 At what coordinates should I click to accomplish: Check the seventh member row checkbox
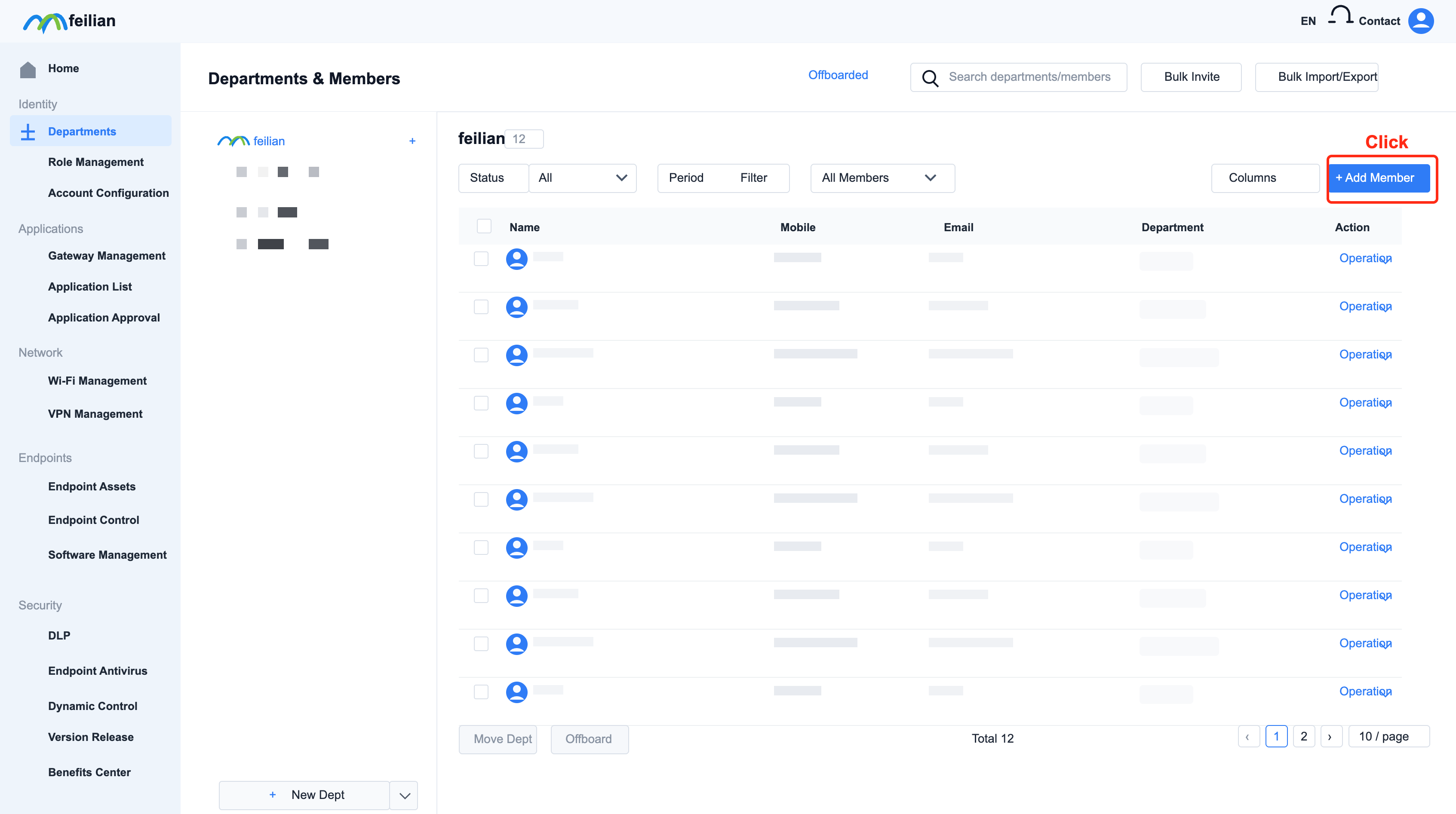tap(481, 548)
